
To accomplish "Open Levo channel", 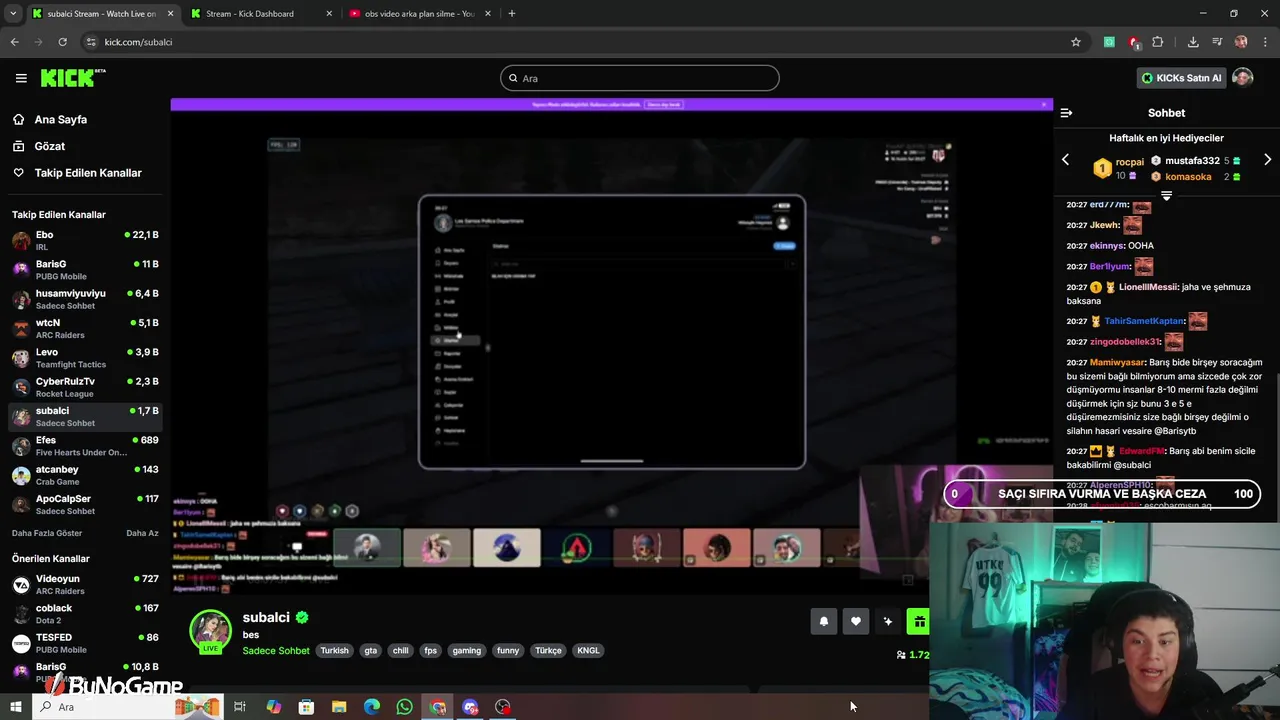I will [85, 358].
